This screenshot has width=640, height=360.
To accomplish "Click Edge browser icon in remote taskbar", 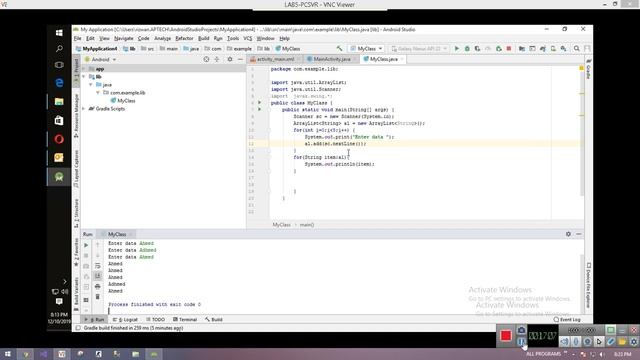I will (59, 83).
